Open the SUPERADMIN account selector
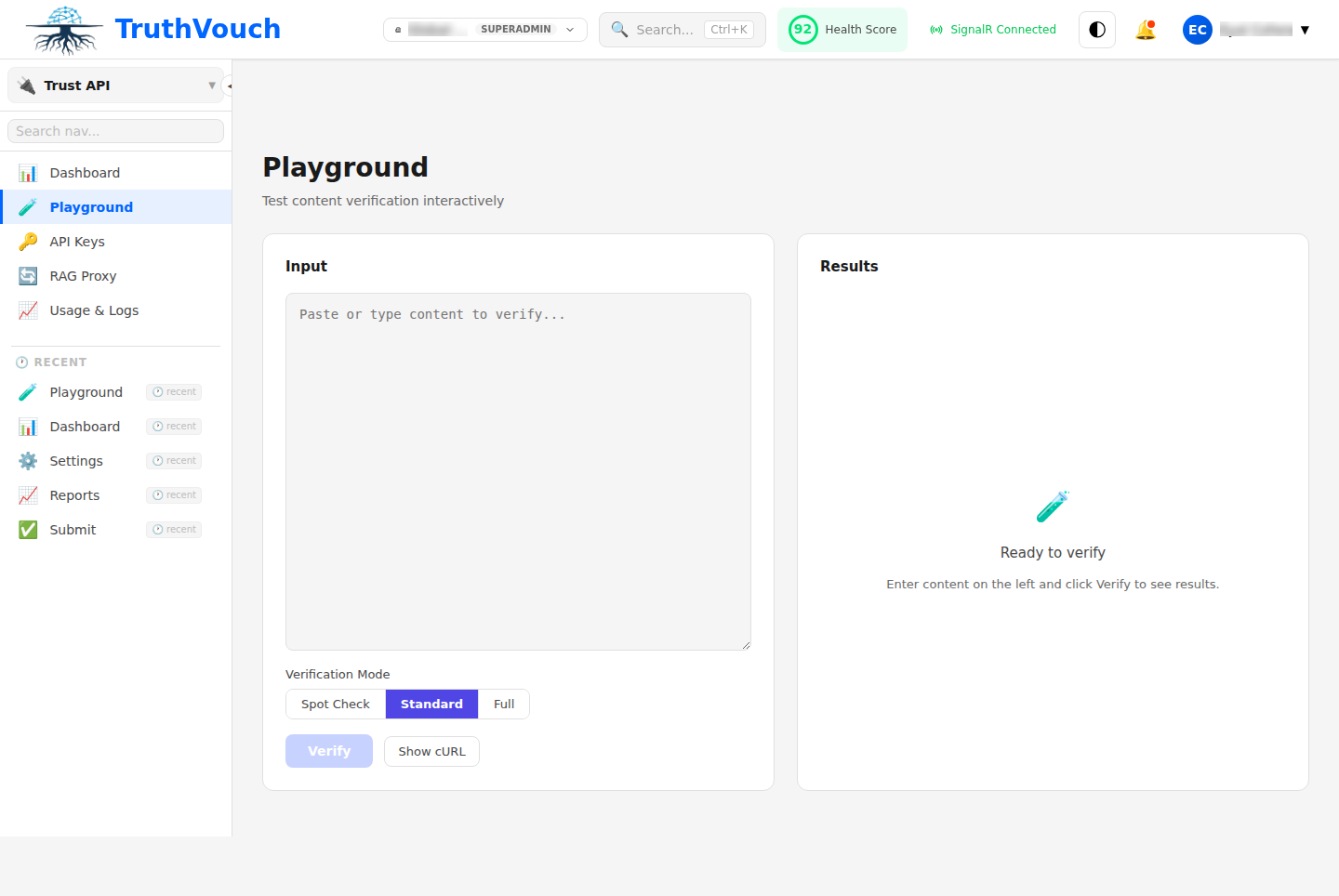Image resolution: width=1339 pixels, height=896 pixels. [x=484, y=29]
